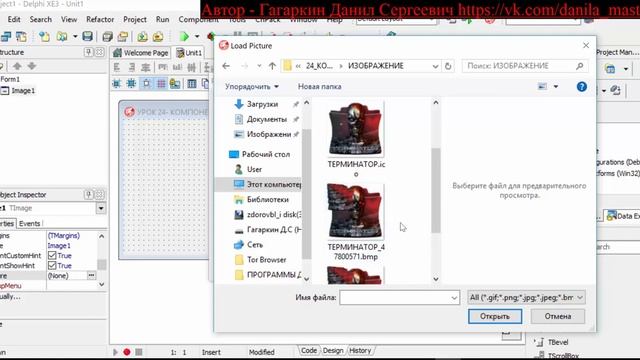This screenshot has width=640, height=360.
Task: Select Form1 in Structure tree
Action: pos(10,79)
